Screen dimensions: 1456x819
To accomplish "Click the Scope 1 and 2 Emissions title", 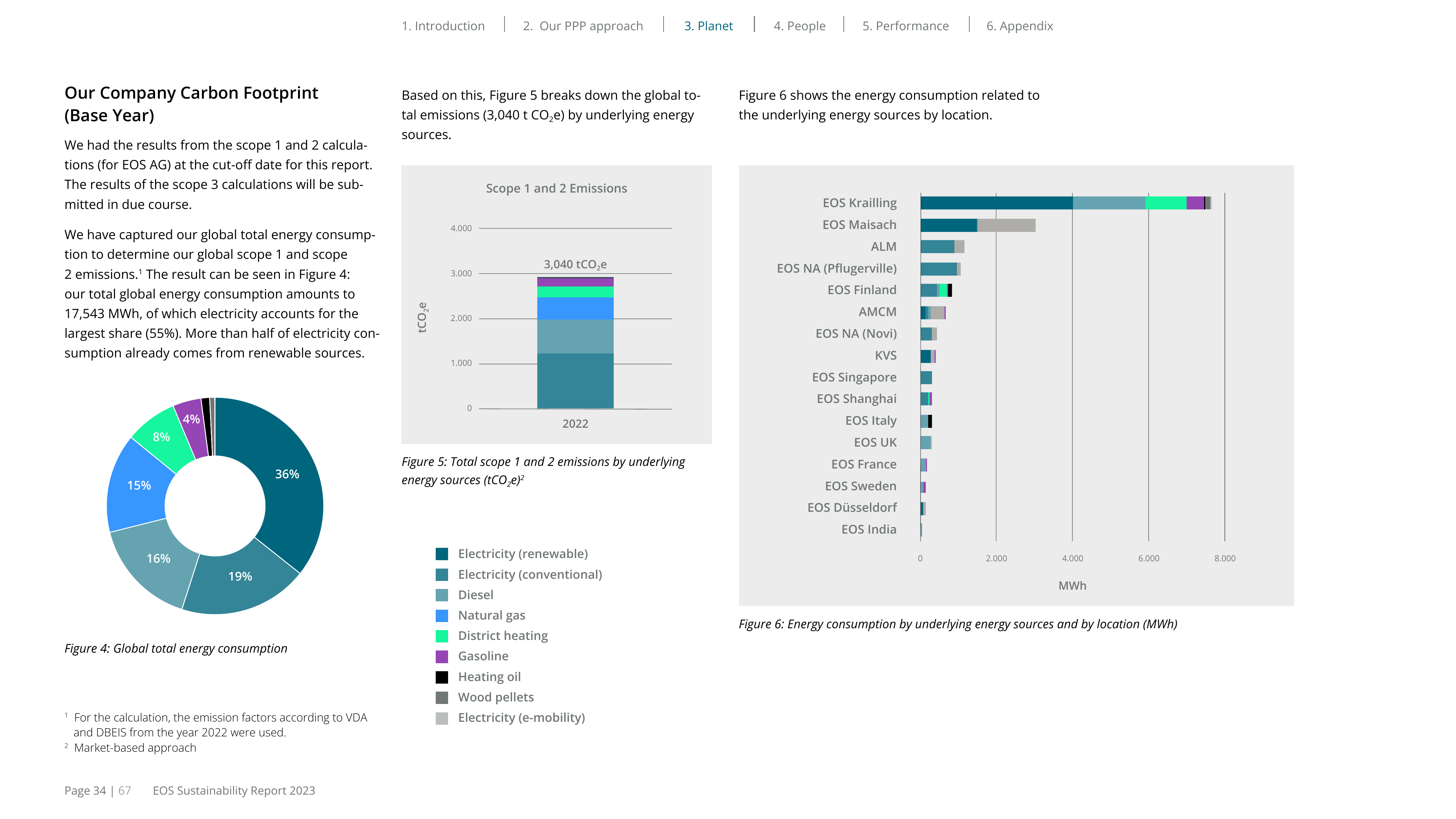I will pos(556,188).
